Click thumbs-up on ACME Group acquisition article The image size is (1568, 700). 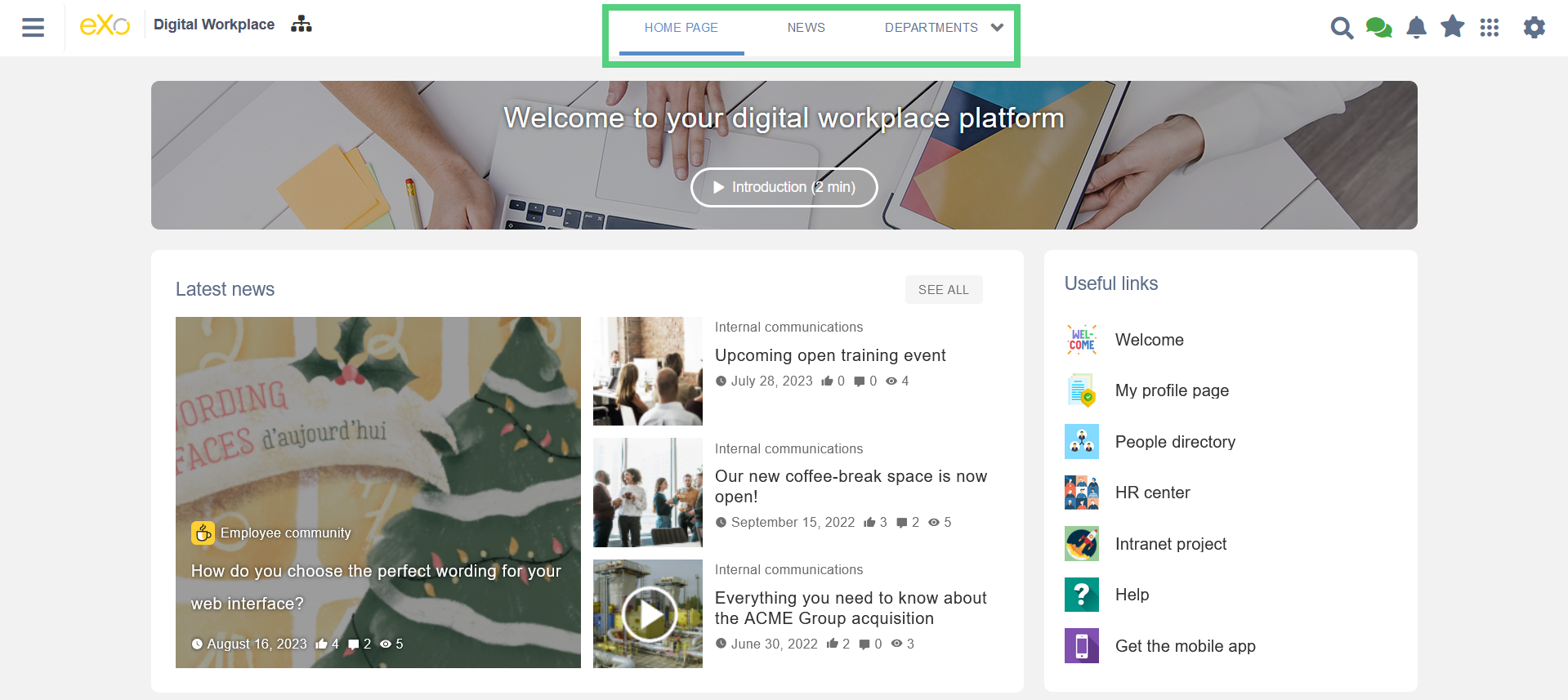pos(833,644)
